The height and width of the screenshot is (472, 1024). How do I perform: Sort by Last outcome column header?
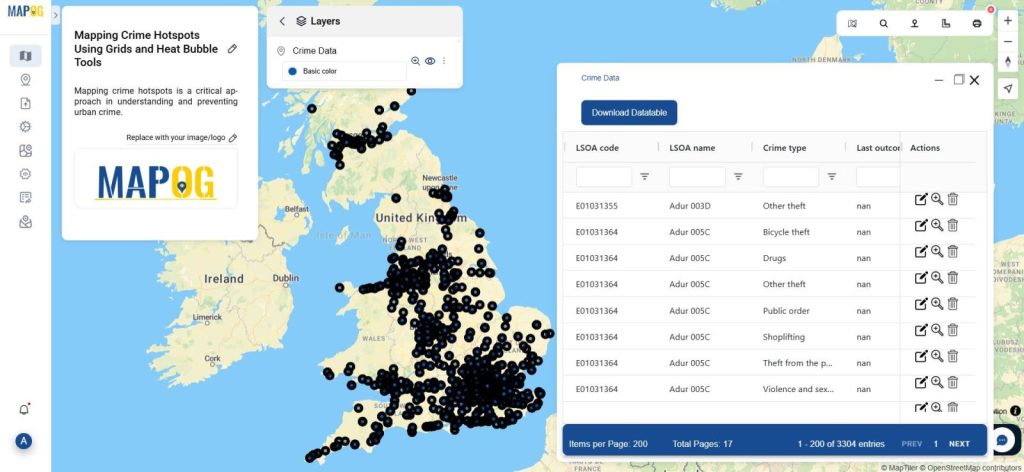(878, 148)
